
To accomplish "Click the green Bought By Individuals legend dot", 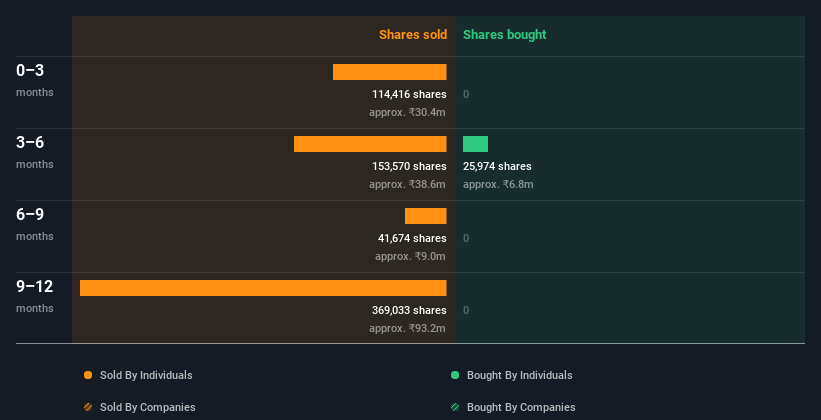I will click(455, 375).
